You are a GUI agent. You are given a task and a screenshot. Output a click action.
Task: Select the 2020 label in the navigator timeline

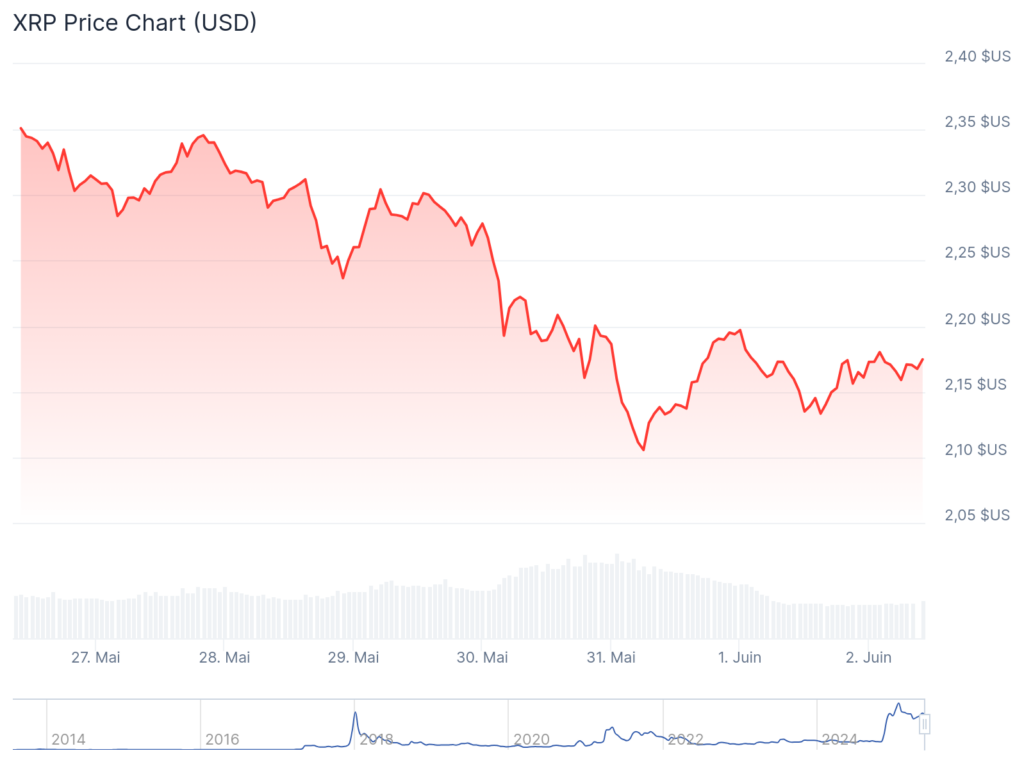[531, 740]
